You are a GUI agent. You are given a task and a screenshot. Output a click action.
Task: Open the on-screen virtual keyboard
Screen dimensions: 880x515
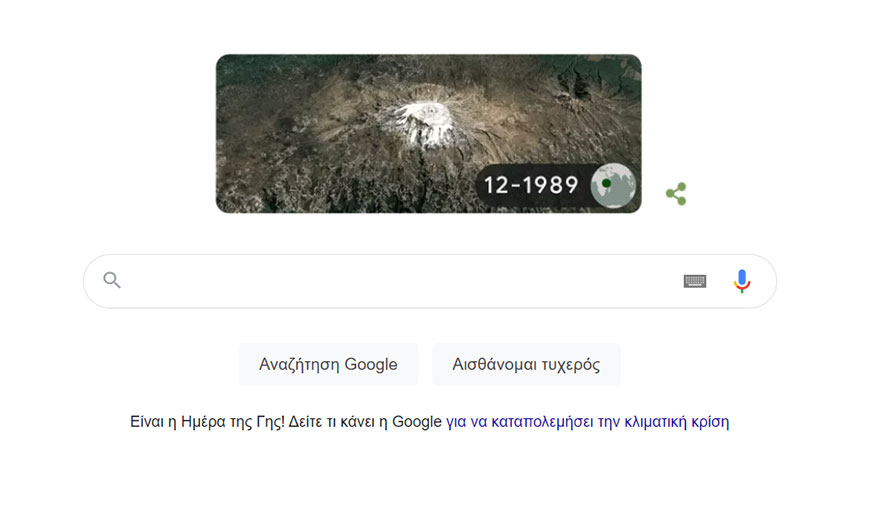[x=695, y=281]
